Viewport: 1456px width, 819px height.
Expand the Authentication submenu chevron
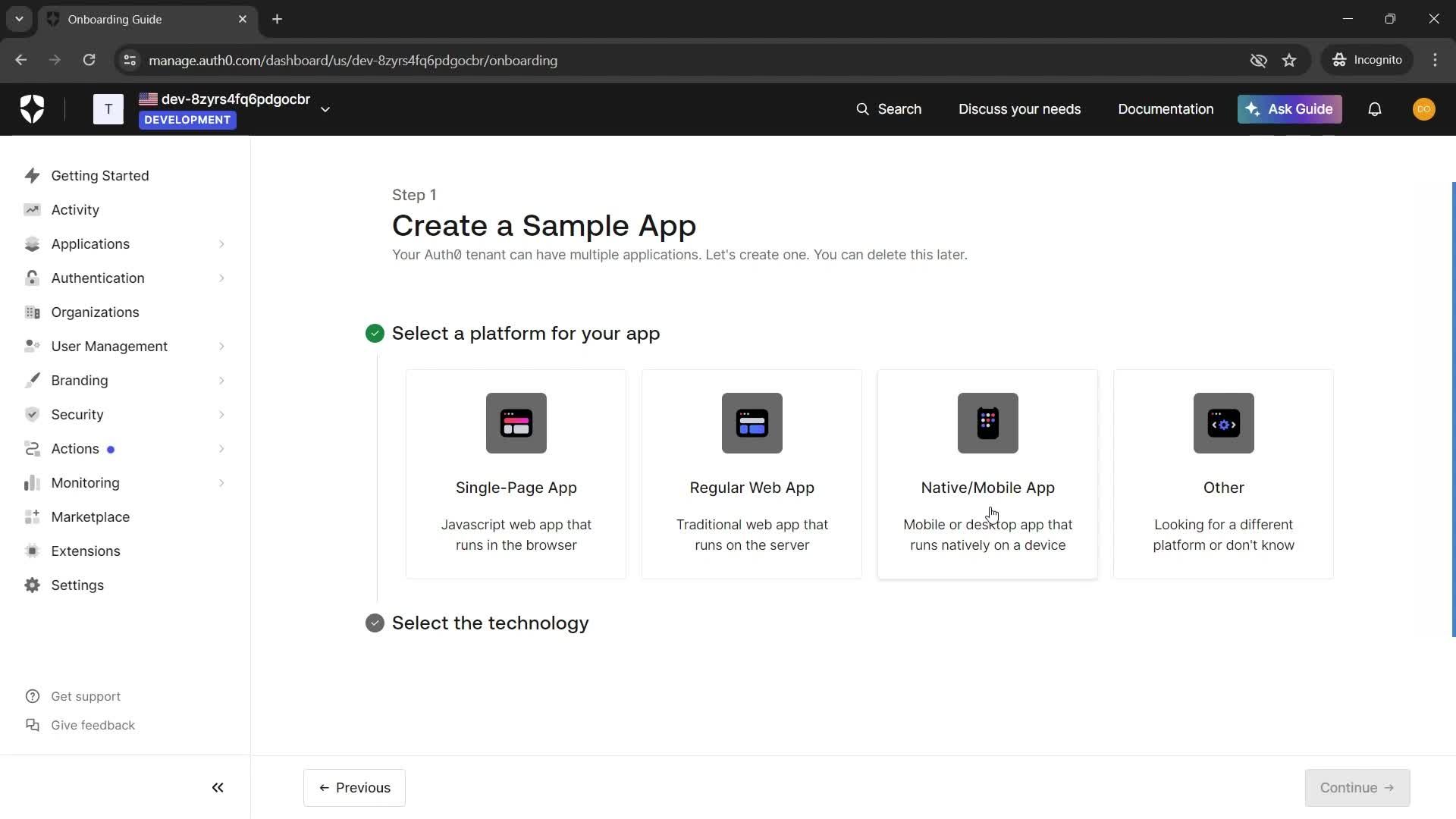pyautogui.click(x=221, y=278)
